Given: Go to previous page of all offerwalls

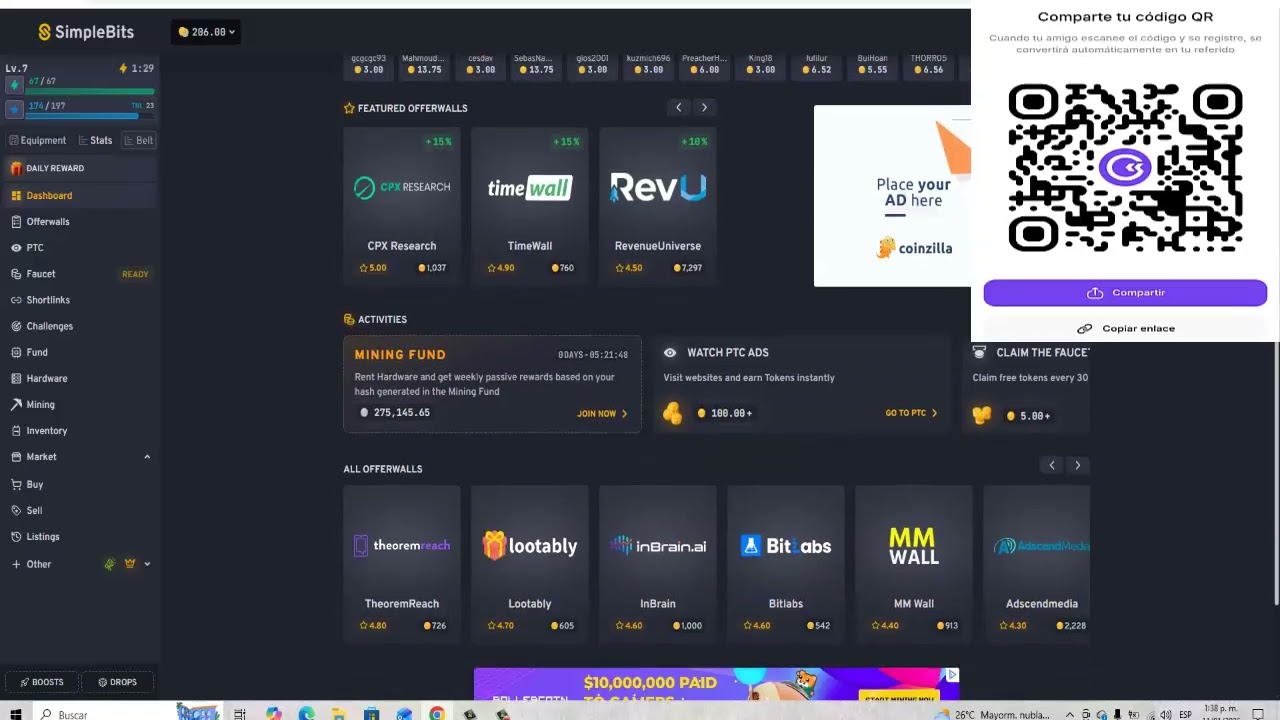Looking at the screenshot, I should pos(1052,465).
